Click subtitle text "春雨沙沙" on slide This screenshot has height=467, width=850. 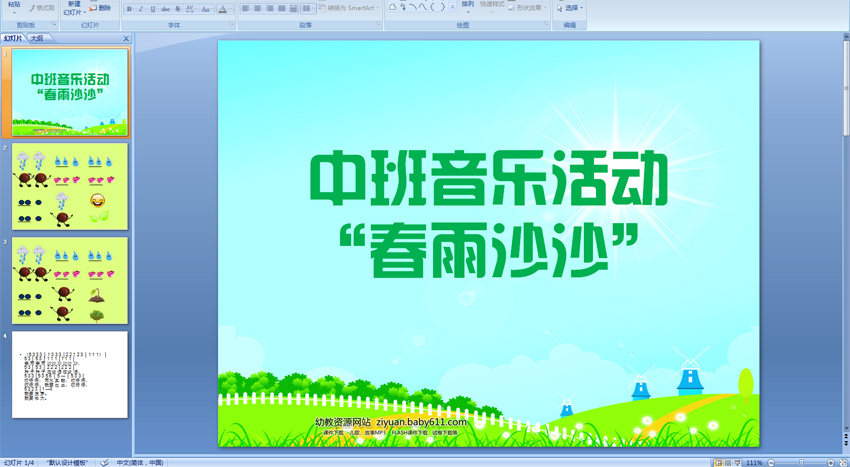(488, 251)
